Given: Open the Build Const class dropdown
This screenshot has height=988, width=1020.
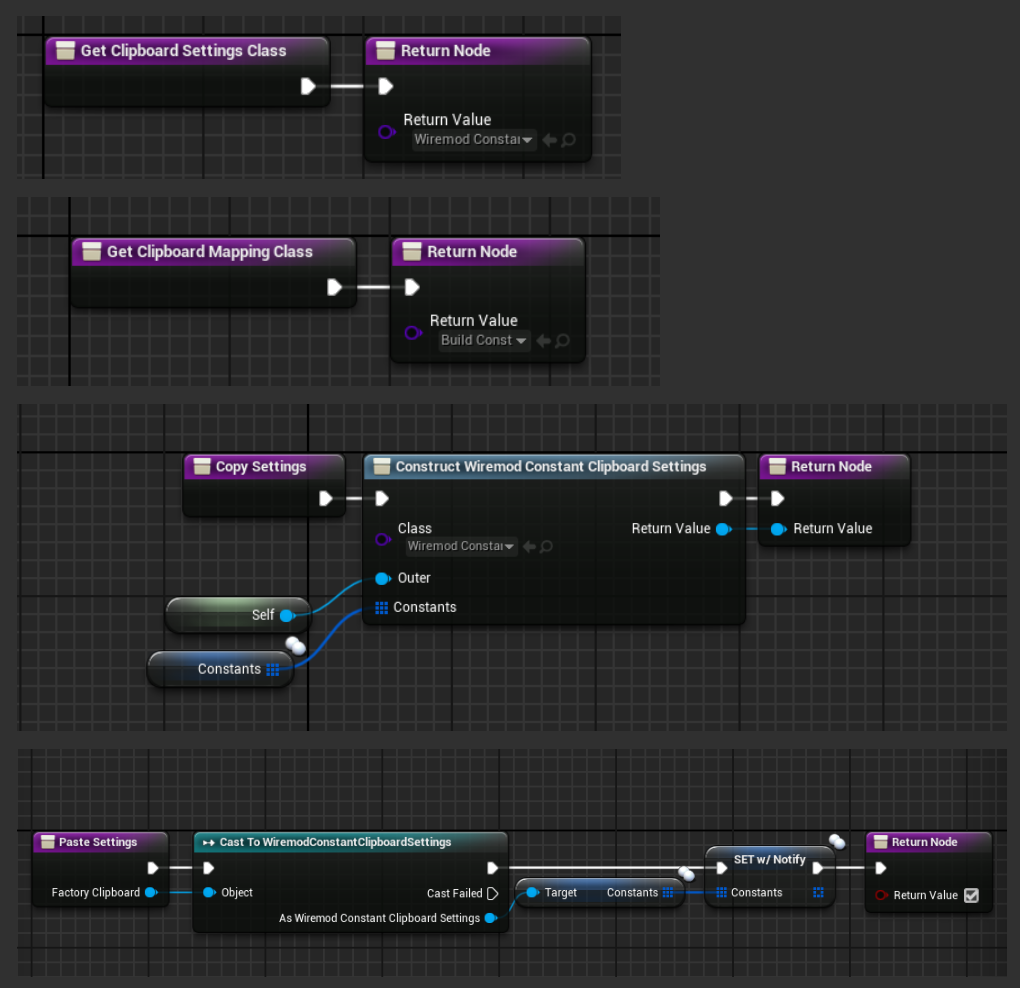Looking at the screenshot, I should 483,340.
